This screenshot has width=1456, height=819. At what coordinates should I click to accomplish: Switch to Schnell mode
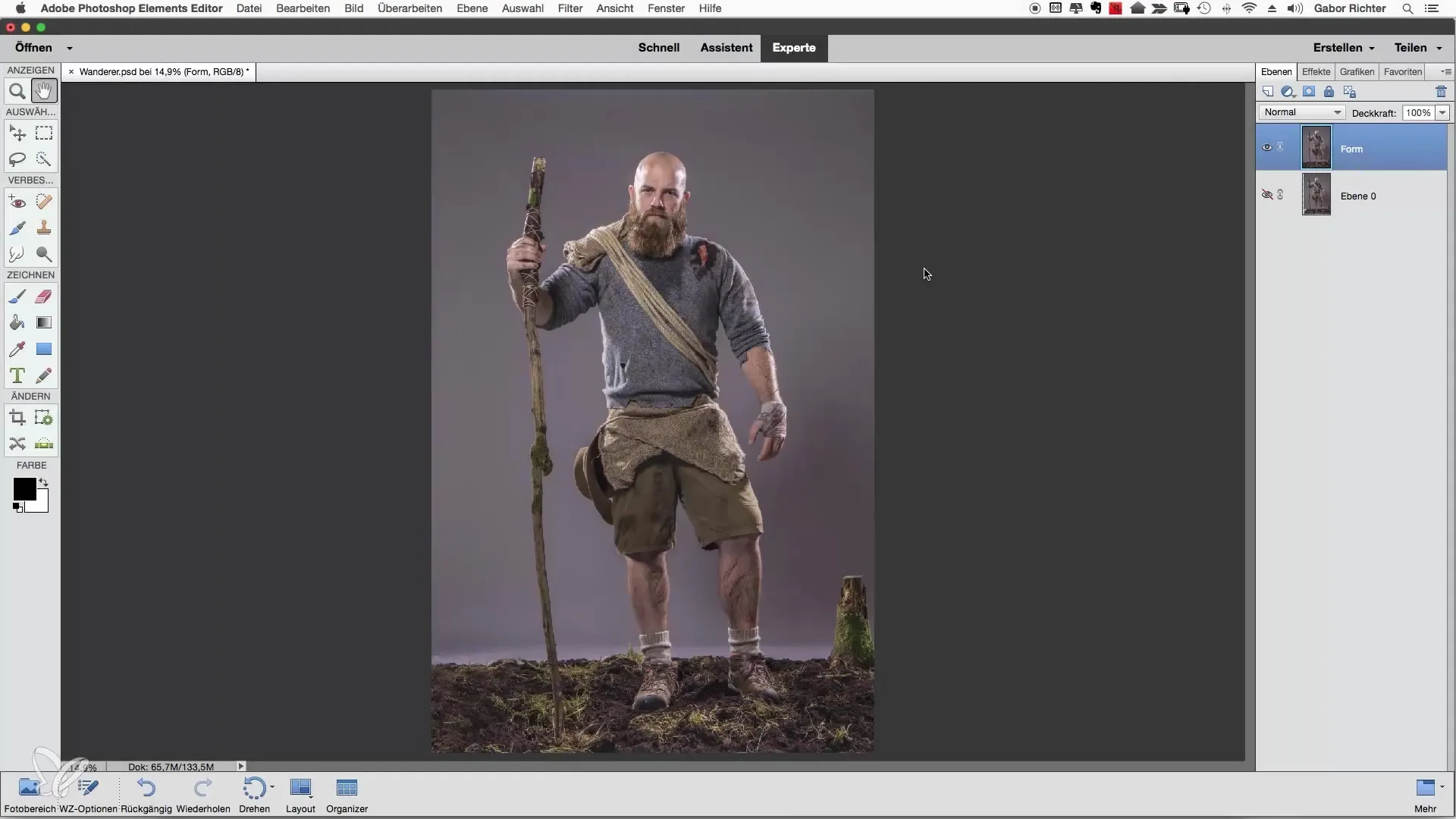[658, 47]
